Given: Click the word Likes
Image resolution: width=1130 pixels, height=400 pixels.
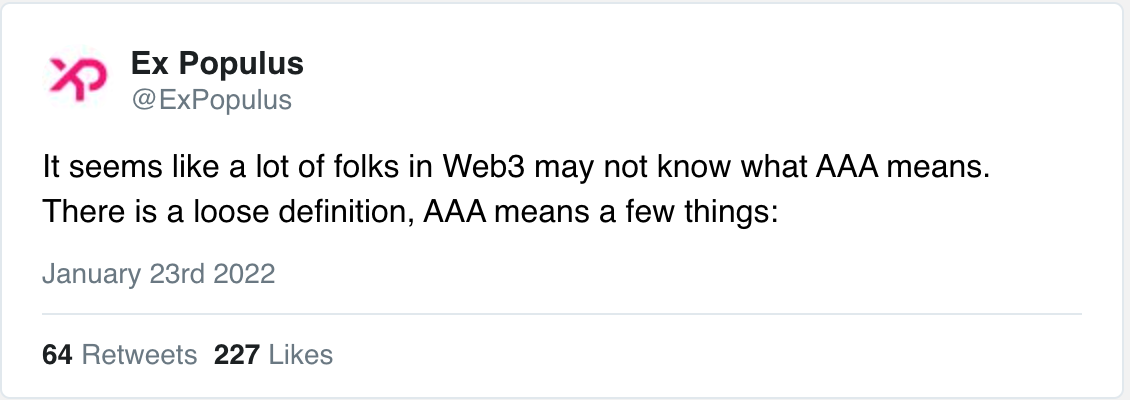Looking at the screenshot, I should tap(301, 355).
